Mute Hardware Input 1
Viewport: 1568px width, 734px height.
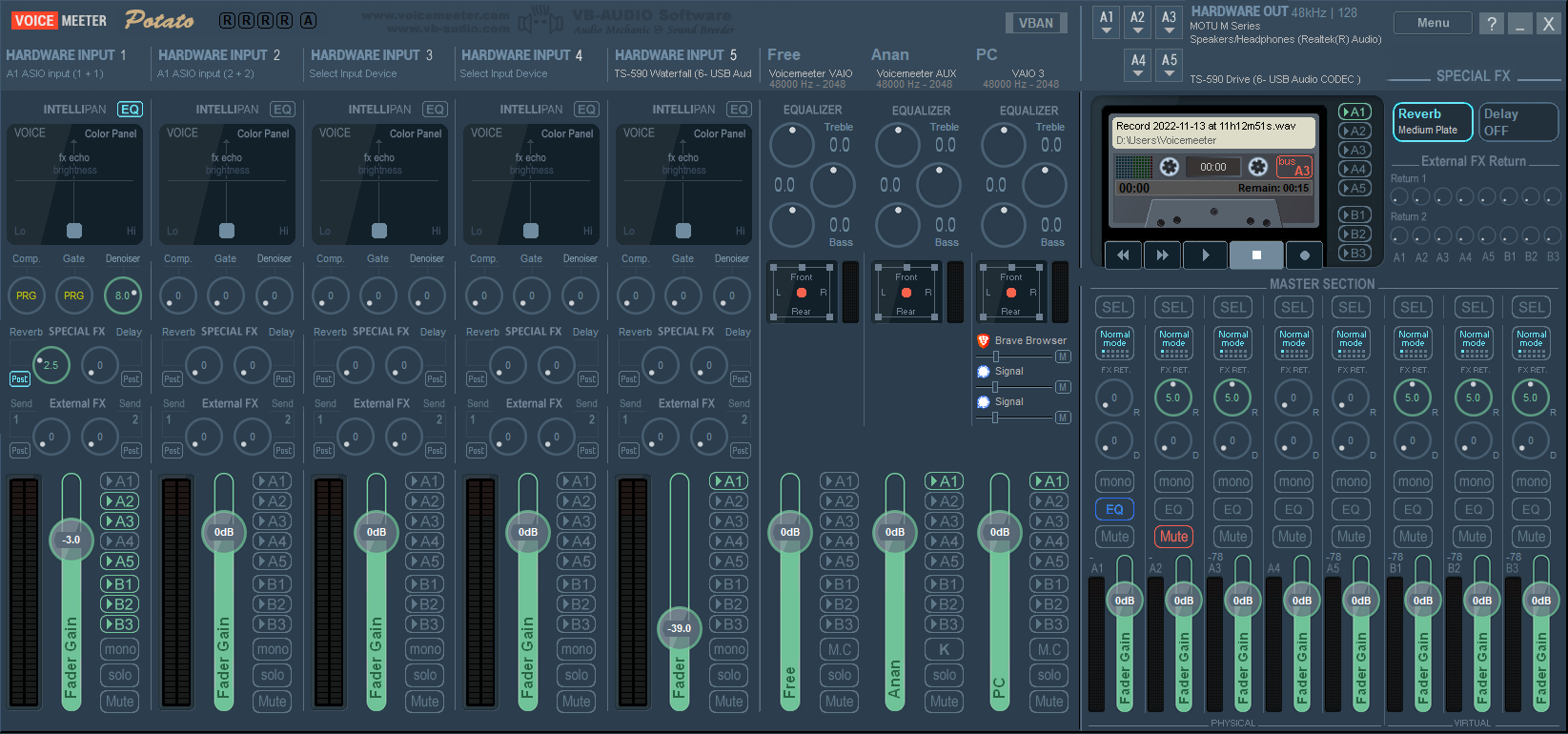pyautogui.click(x=120, y=702)
